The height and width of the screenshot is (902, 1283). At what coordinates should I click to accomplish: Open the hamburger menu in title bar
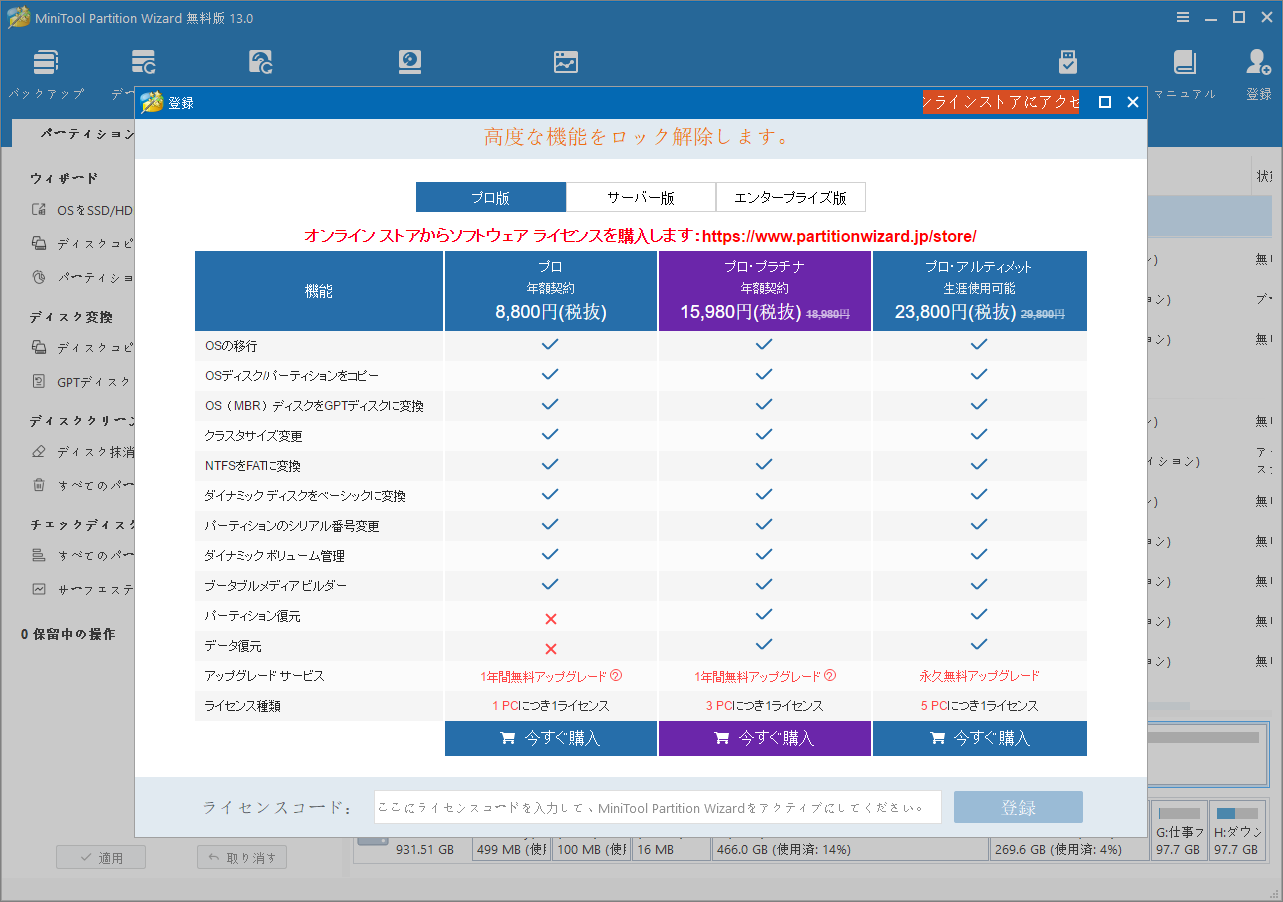pyautogui.click(x=1183, y=18)
